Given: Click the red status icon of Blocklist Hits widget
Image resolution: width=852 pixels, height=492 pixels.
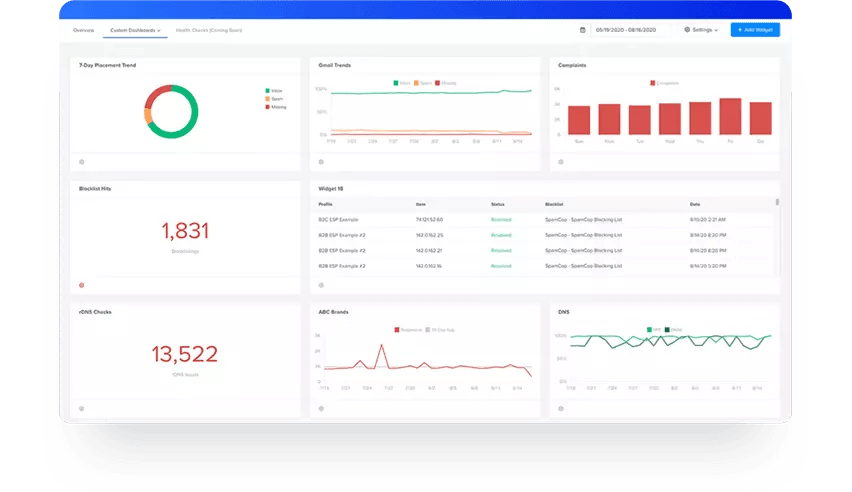Looking at the screenshot, I should 82,285.
